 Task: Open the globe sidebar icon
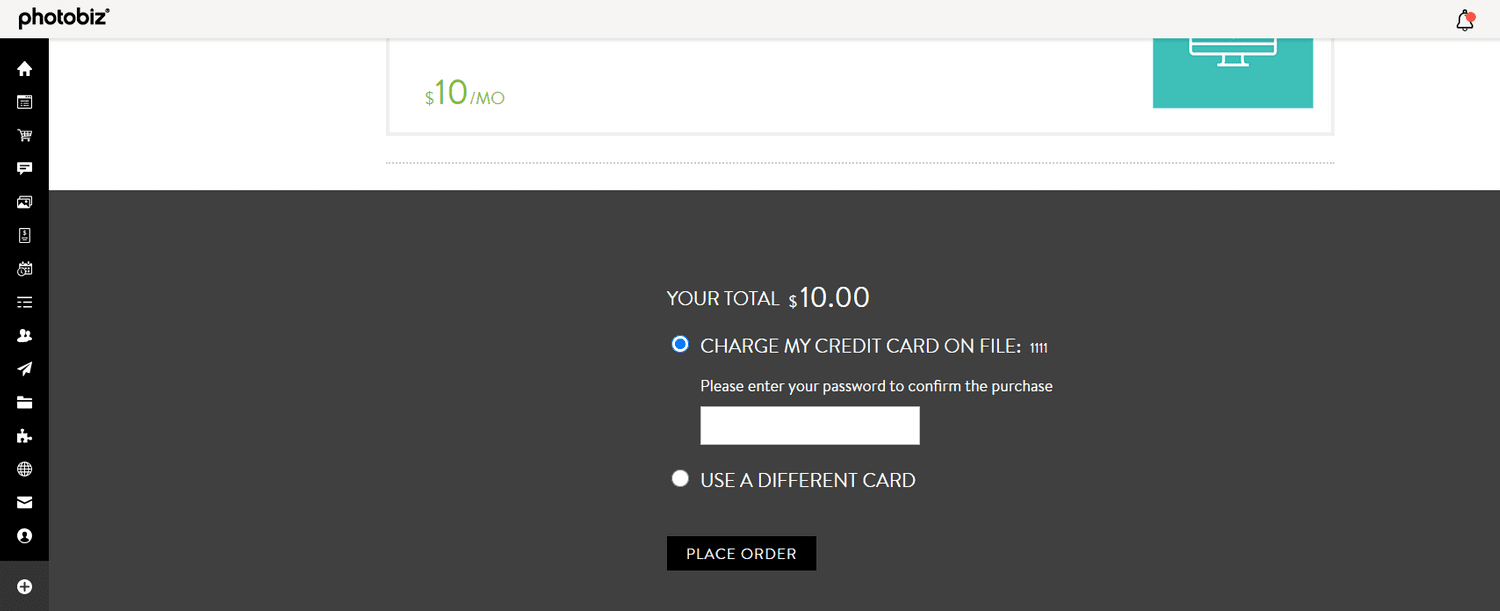click(x=25, y=469)
